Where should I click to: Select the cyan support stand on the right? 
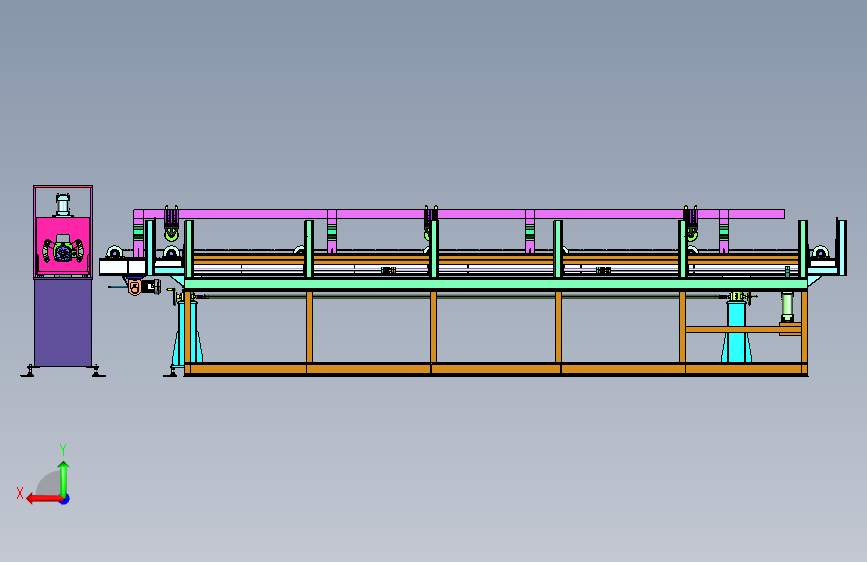[x=736, y=332]
